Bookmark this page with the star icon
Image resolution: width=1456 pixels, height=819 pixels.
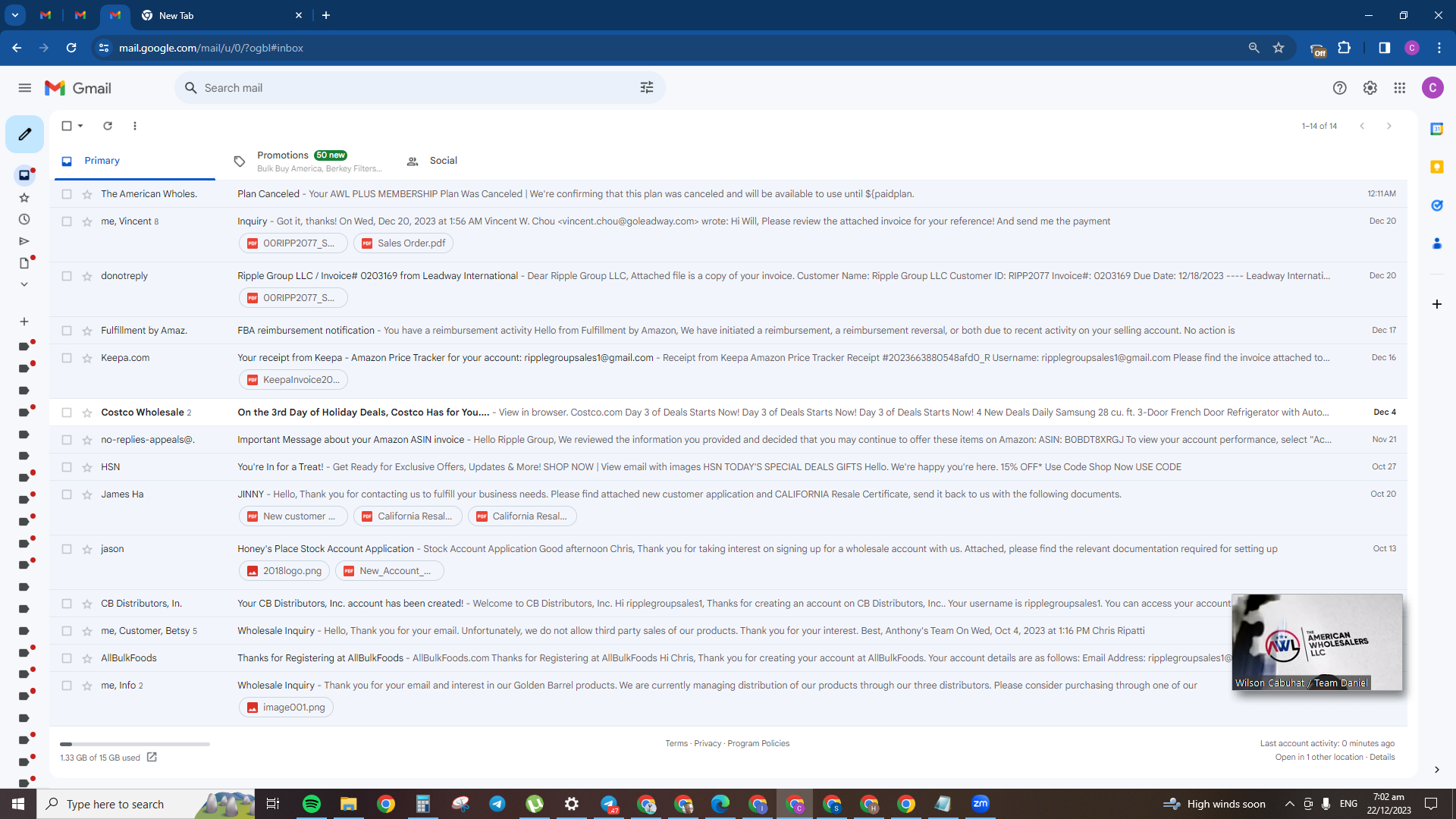(x=1279, y=48)
